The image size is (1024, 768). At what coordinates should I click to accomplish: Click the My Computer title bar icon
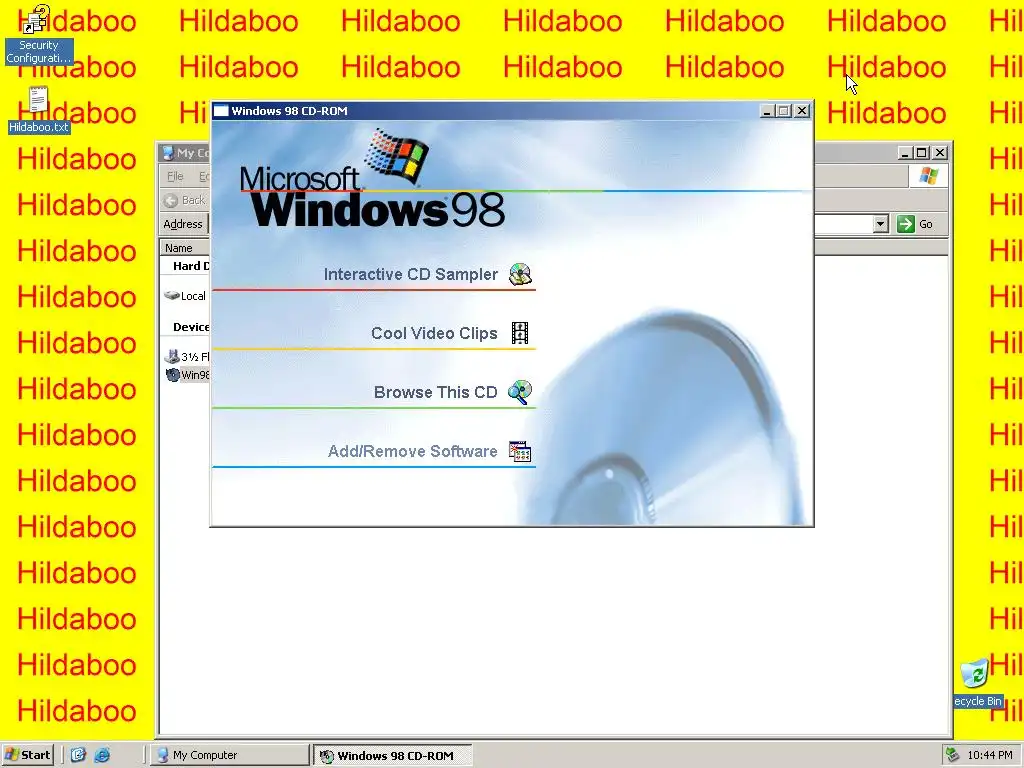pyautogui.click(x=168, y=153)
